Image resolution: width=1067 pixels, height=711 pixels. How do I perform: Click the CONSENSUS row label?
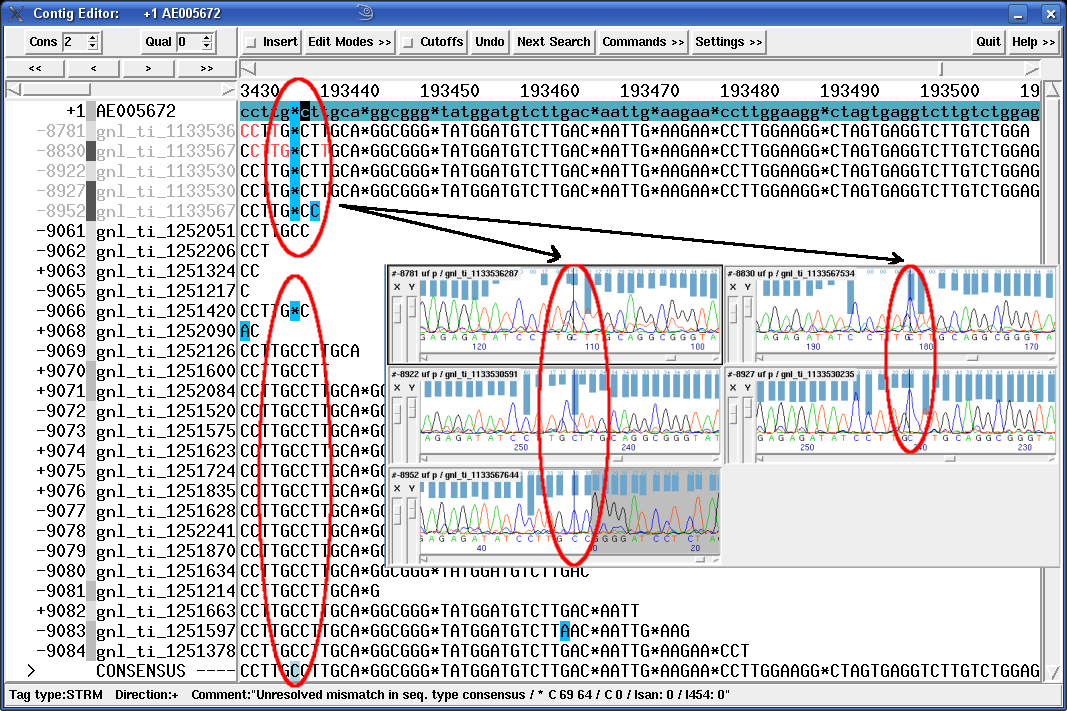[x=141, y=671]
